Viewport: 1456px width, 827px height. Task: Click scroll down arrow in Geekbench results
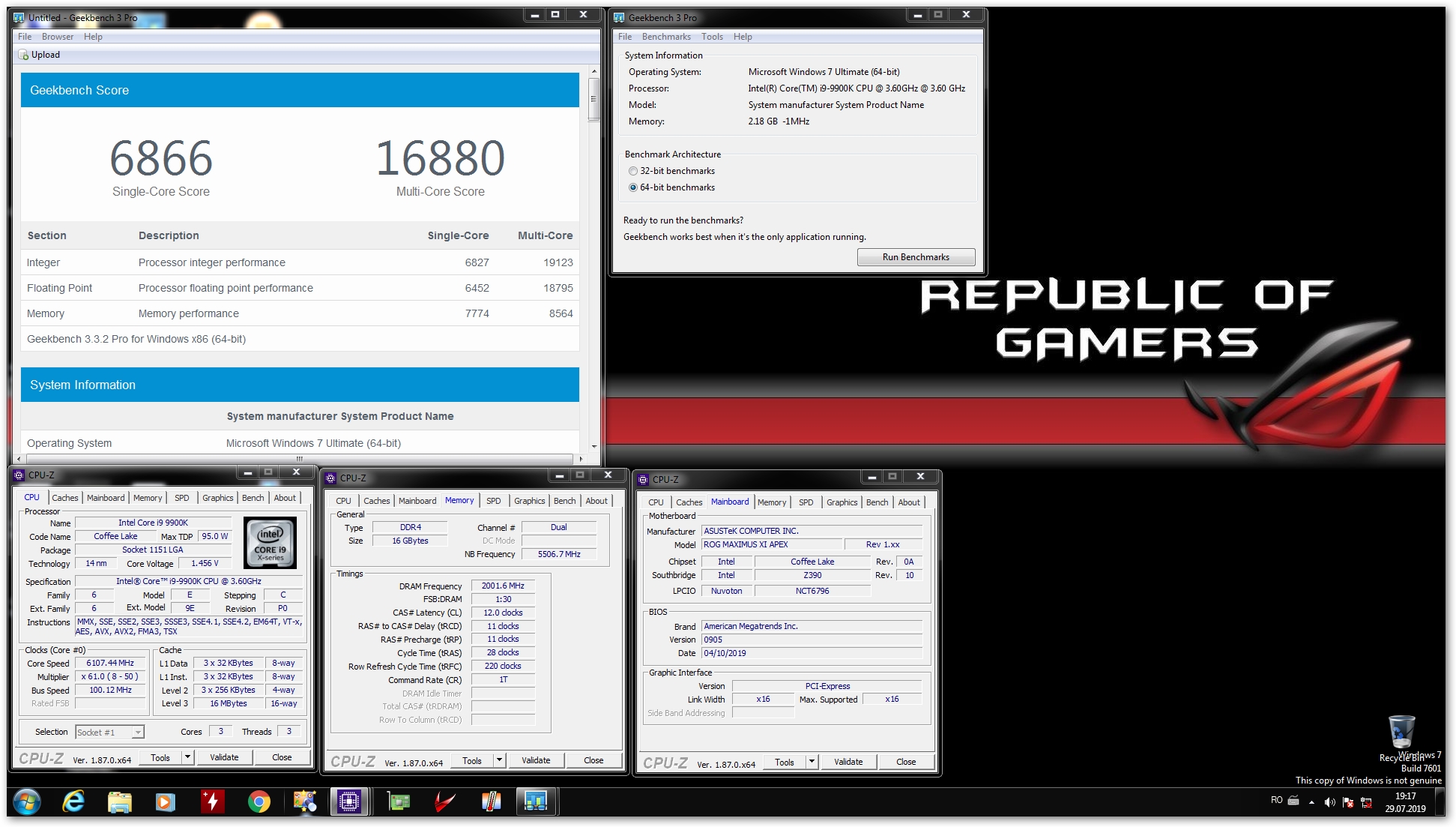[593, 447]
